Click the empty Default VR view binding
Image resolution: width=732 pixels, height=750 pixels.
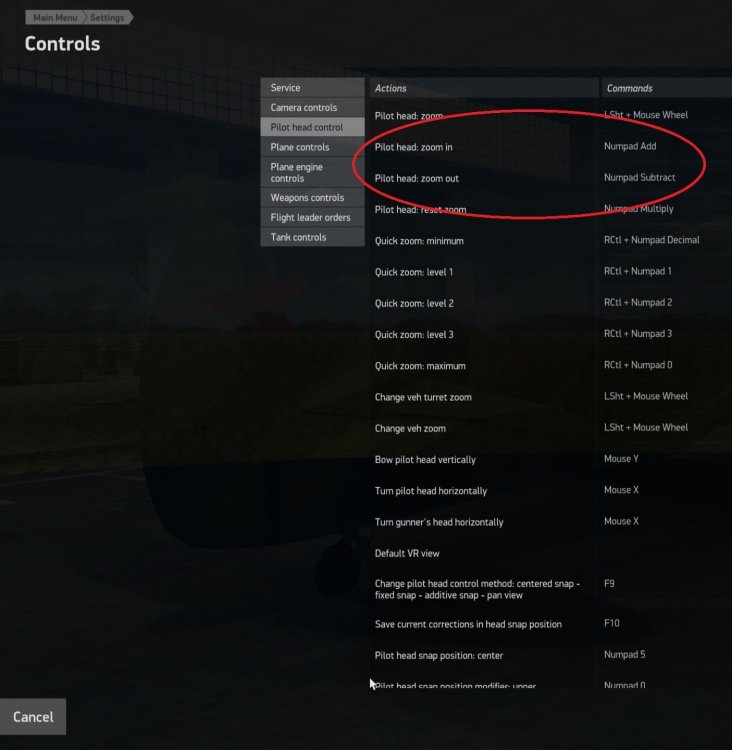665,553
